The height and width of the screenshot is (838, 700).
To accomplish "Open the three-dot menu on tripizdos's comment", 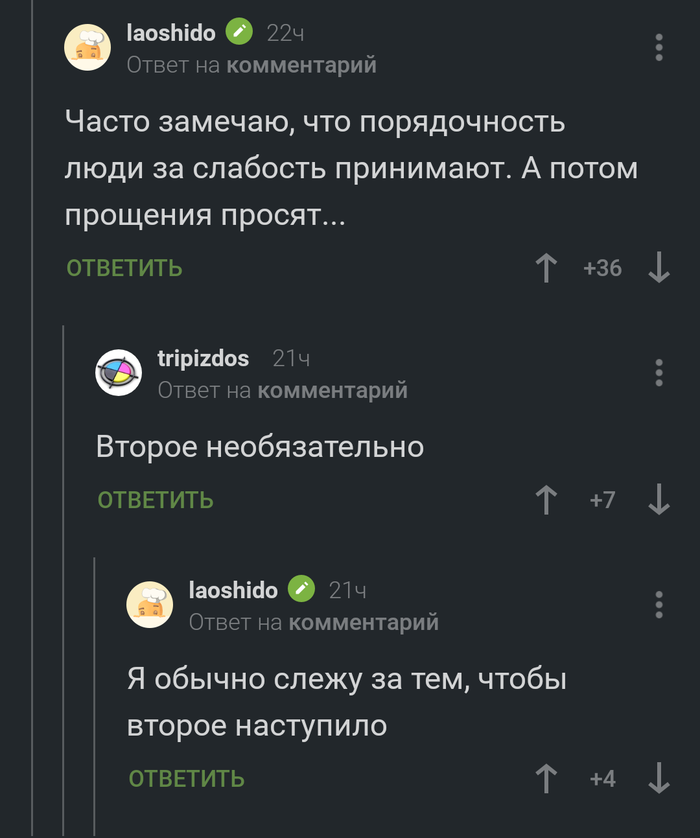I will (659, 373).
